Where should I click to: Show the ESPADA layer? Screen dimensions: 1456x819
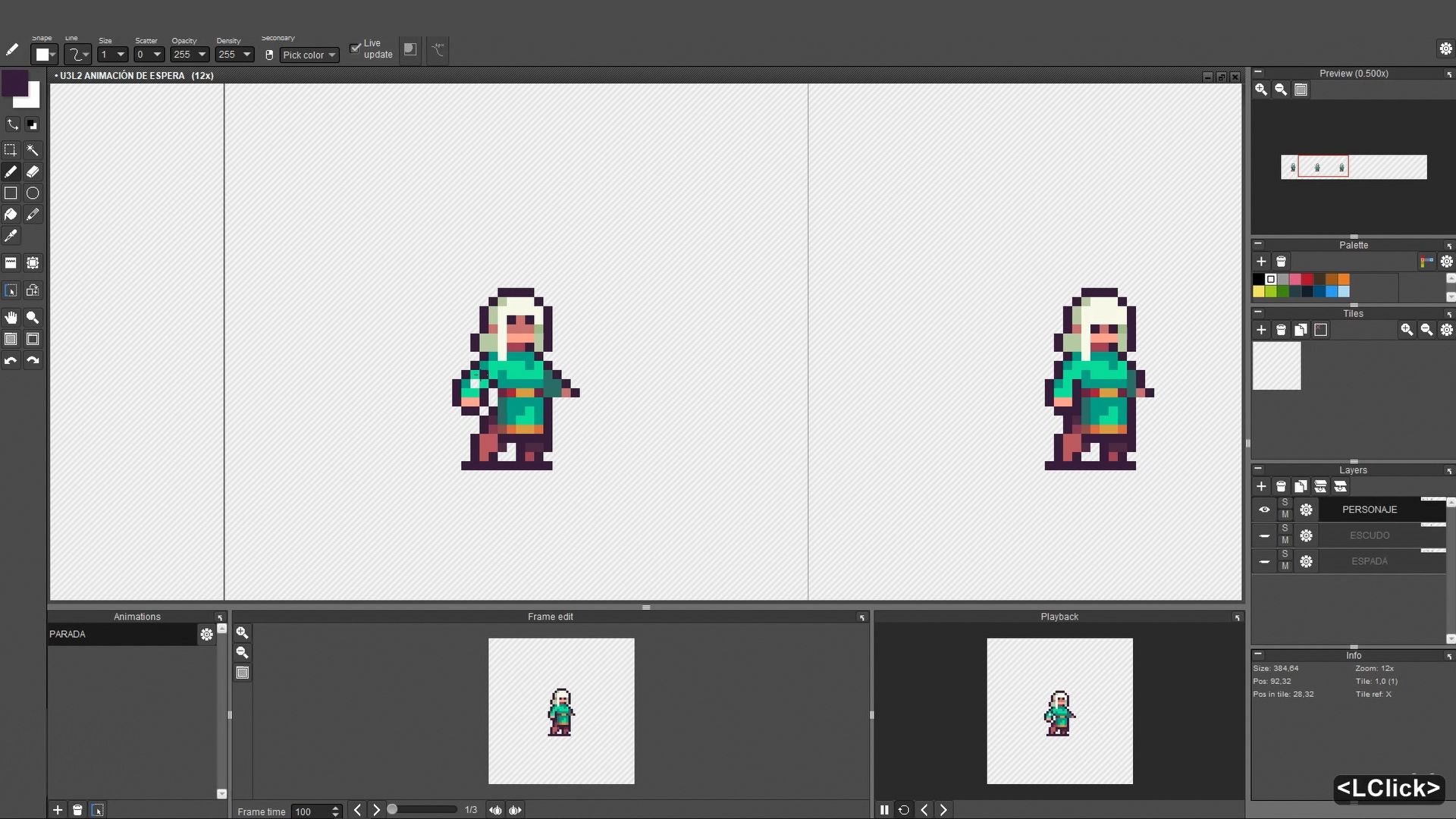[x=1264, y=561]
